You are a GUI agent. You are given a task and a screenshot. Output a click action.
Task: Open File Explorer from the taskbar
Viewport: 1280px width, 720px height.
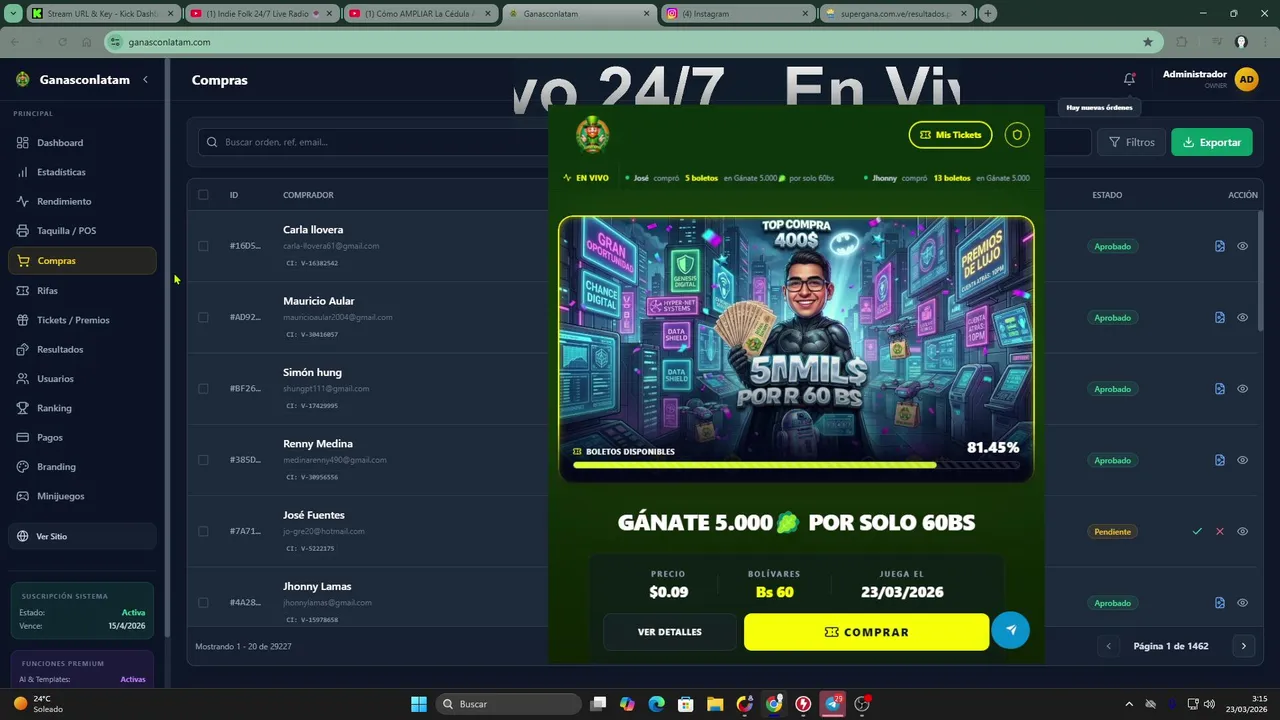[715, 704]
